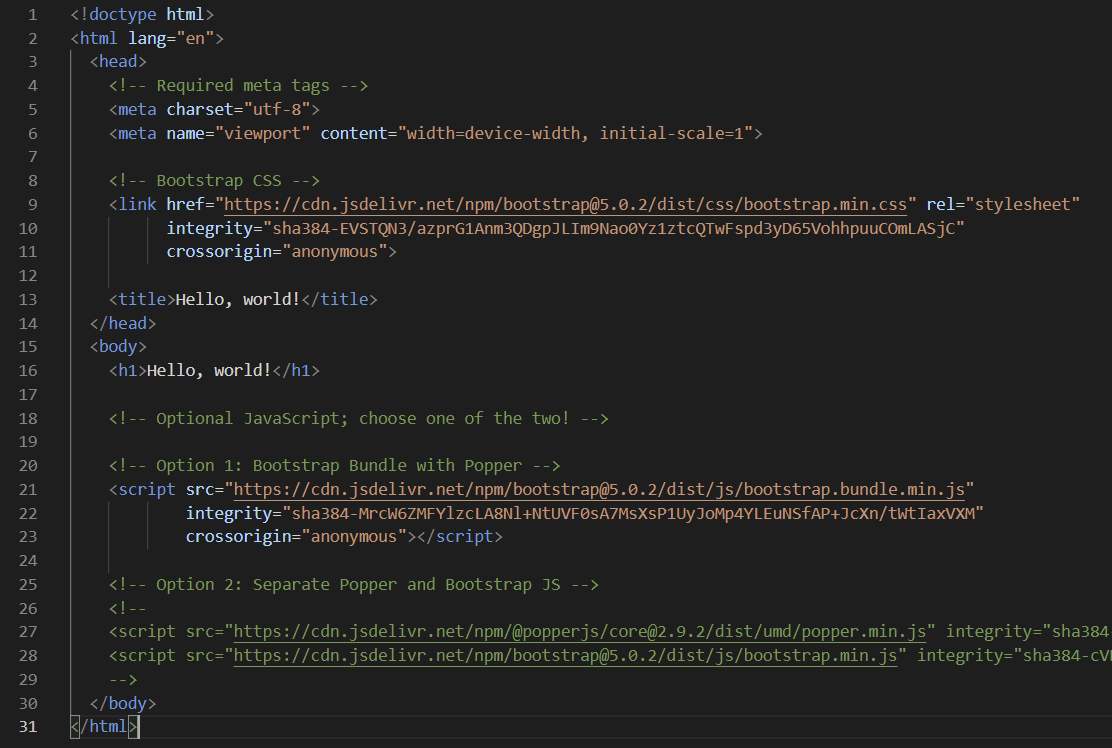Click the "Option 1: Bootstrap Bundle with Popper" comment
The width and height of the screenshot is (1112, 748).
coord(334,466)
